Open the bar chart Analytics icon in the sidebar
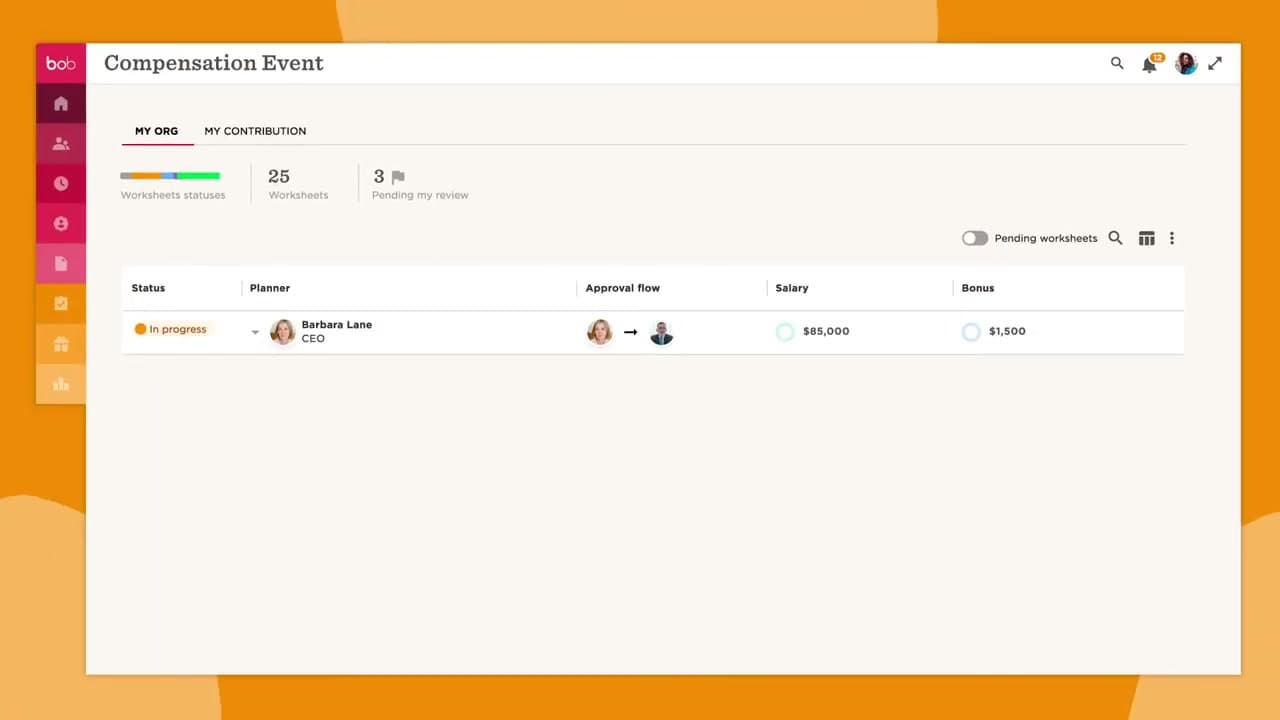 point(61,384)
